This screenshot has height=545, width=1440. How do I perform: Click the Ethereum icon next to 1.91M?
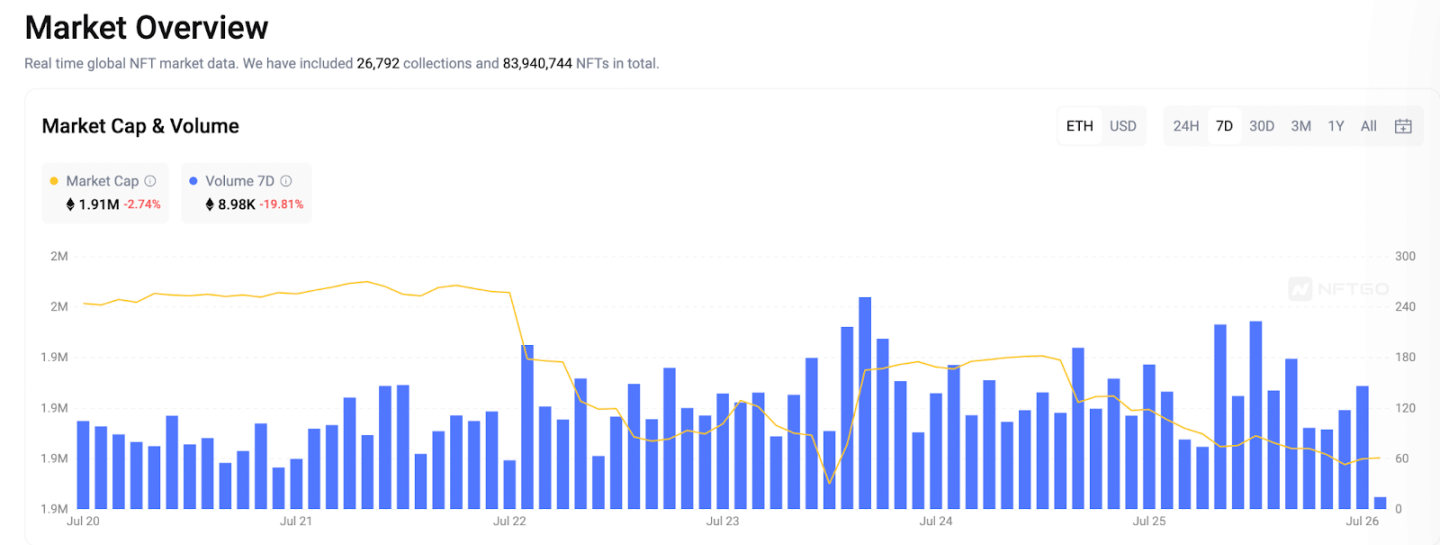70,204
